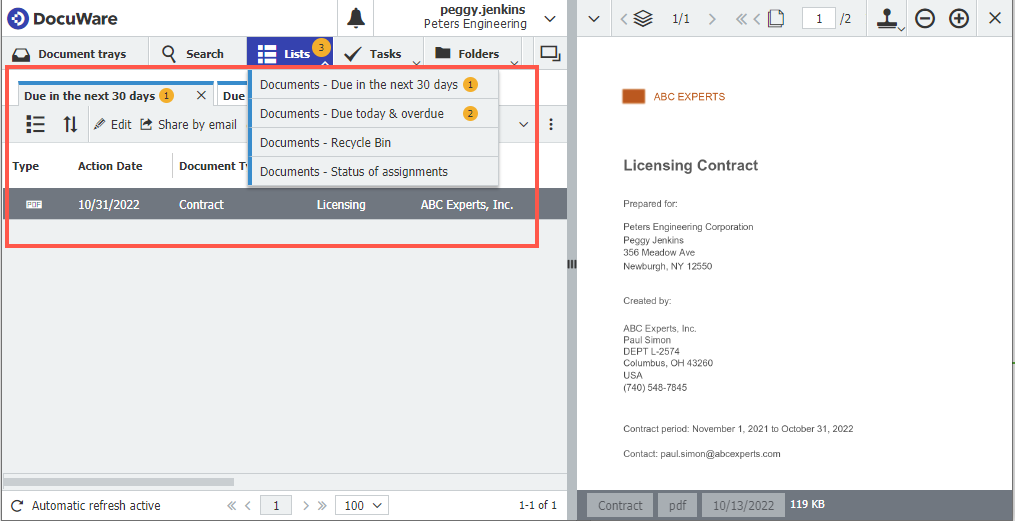Select Documents - Due today & overdue

click(352, 114)
